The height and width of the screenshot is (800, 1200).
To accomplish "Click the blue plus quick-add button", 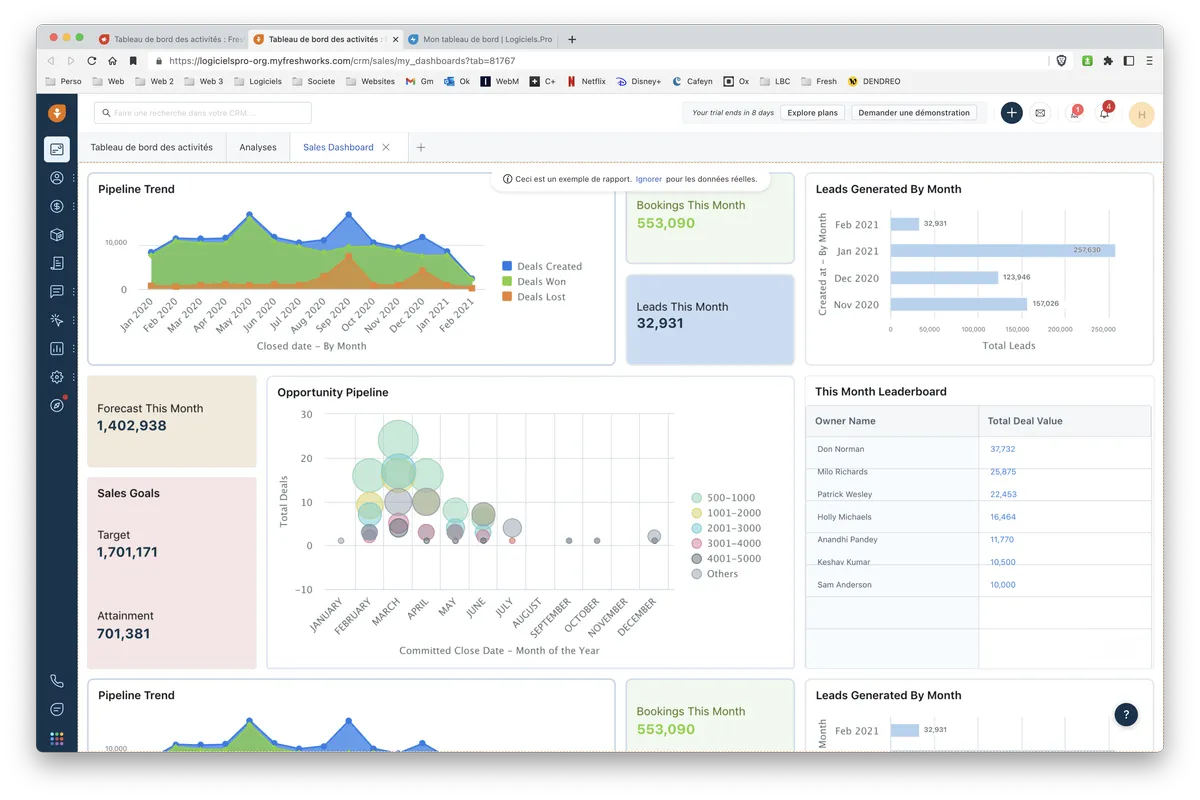I will coord(1011,113).
